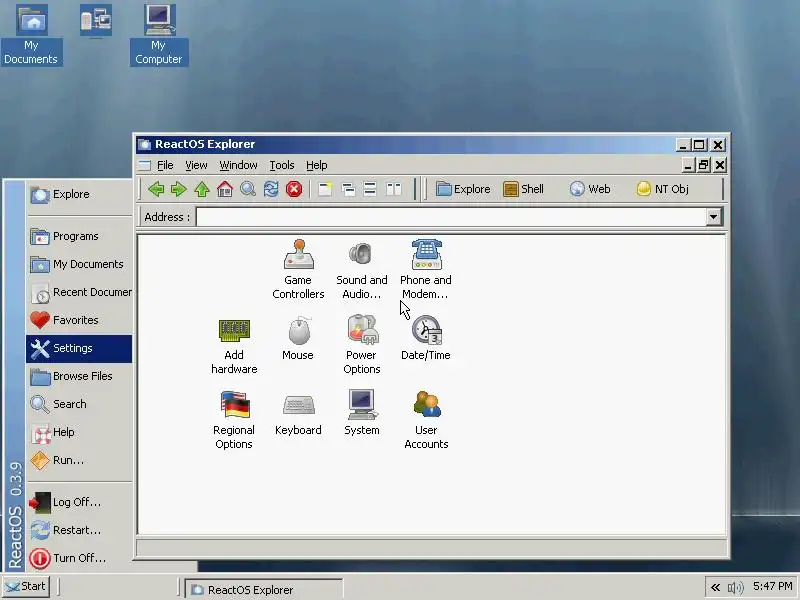Open the Mouse settings icon
The height and width of the screenshot is (600, 800).
click(298, 339)
